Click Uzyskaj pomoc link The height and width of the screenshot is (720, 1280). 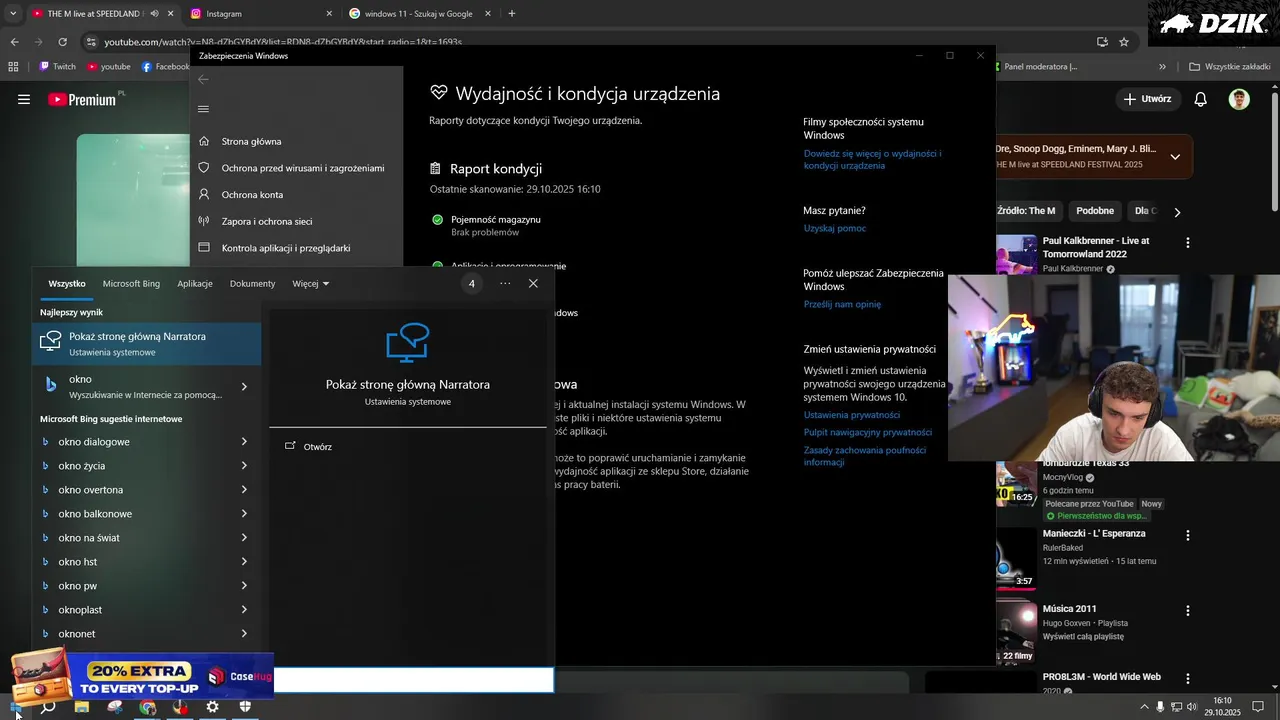tap(835, 228)
